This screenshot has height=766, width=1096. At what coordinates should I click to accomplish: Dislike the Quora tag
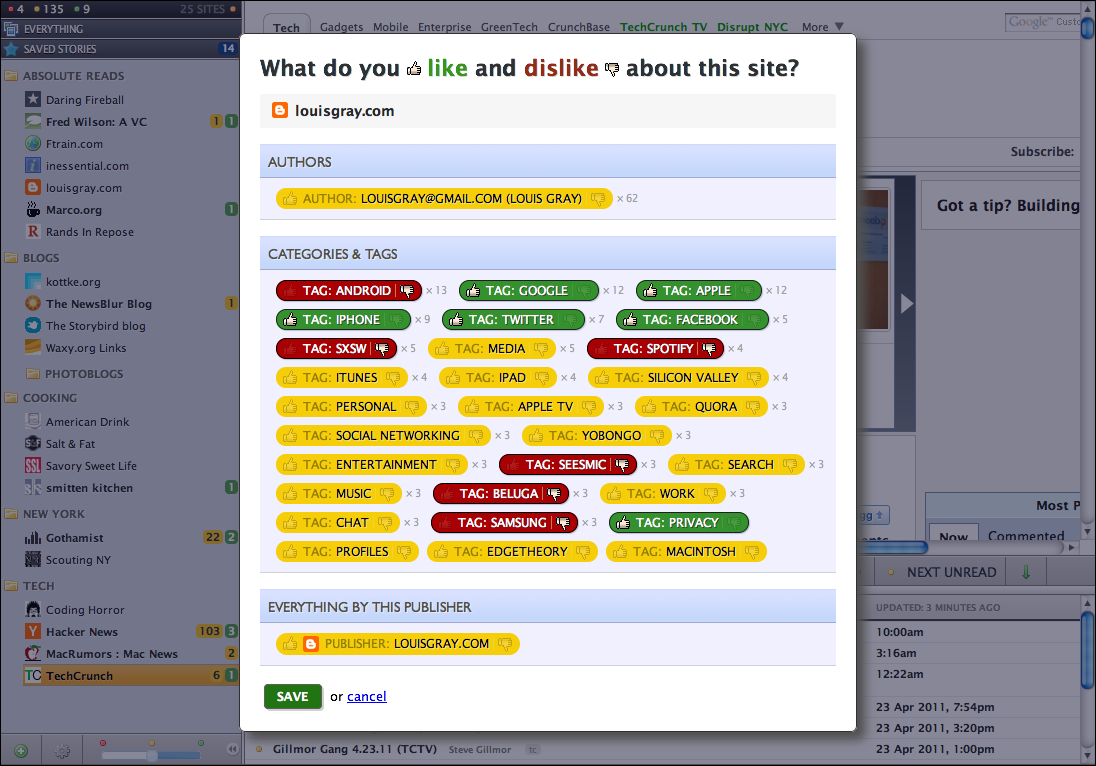tap(753, 407)
